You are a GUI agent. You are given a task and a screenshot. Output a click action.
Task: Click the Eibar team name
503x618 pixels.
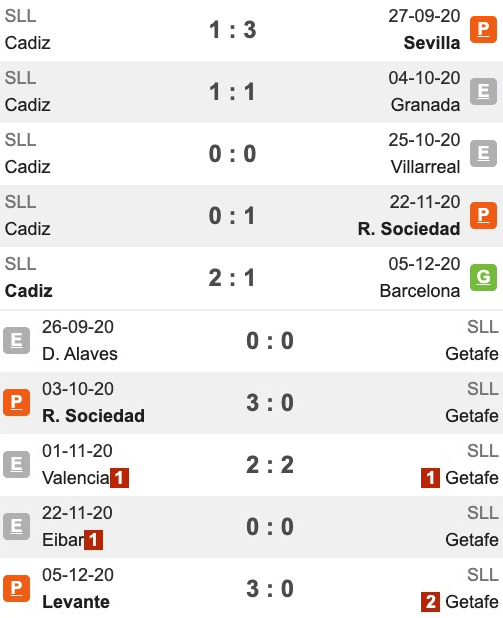(63, 540)
